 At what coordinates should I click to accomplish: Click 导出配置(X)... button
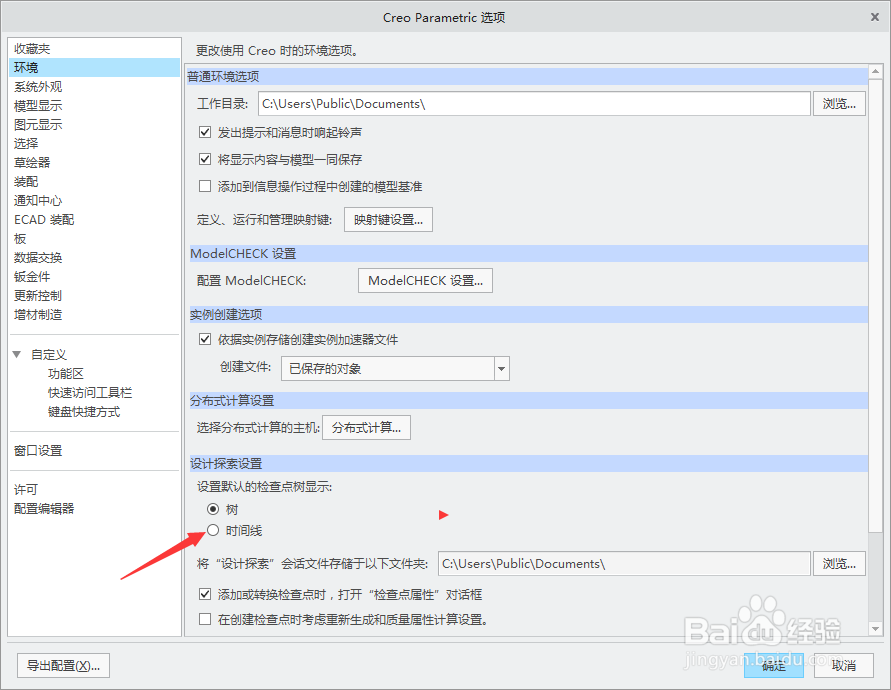tap(64, 666)
